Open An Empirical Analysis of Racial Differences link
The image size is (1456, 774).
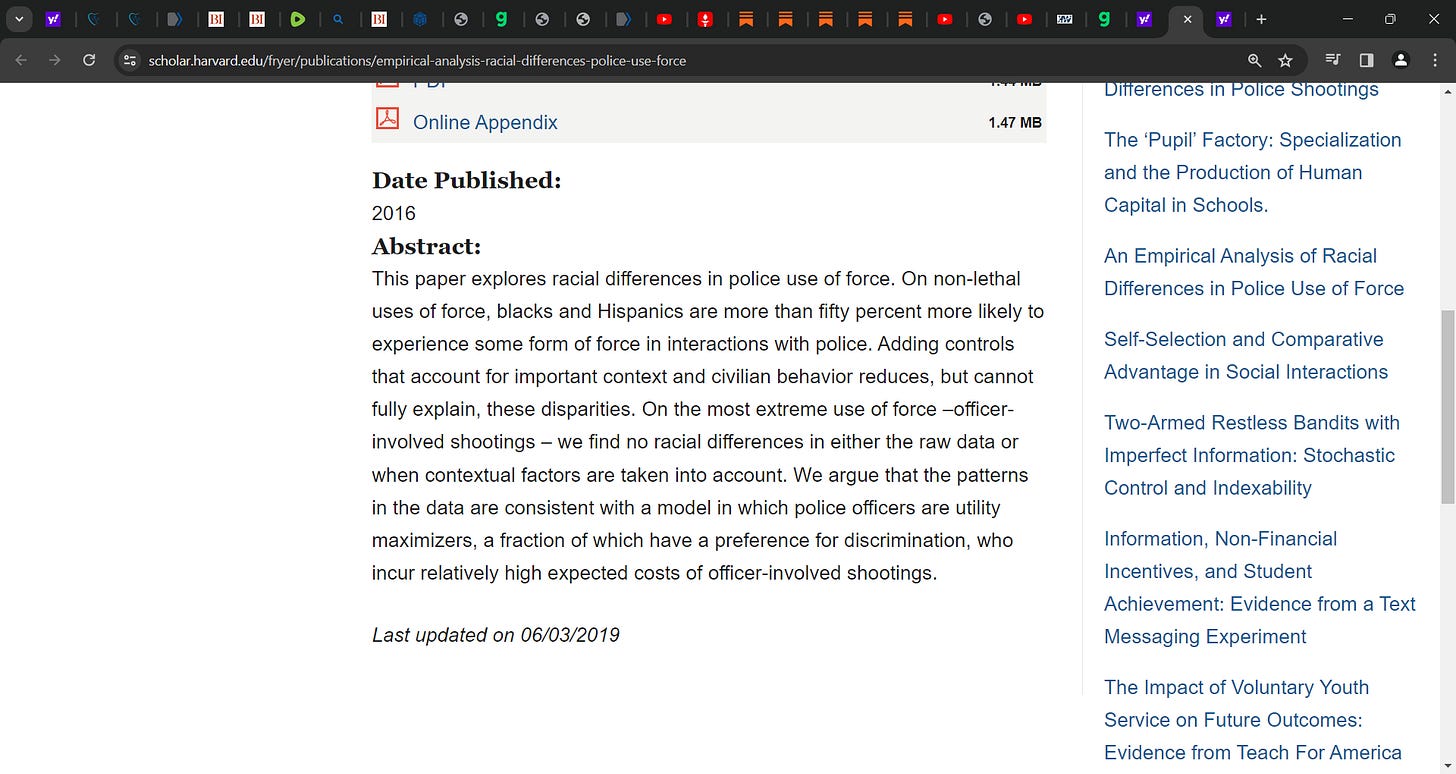coord(1254,272)
